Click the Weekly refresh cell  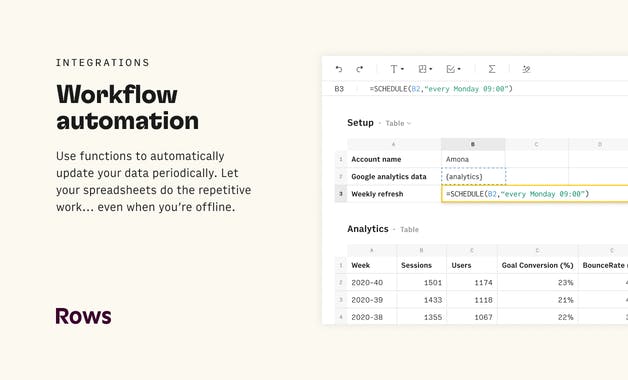(x=394, y=194)
